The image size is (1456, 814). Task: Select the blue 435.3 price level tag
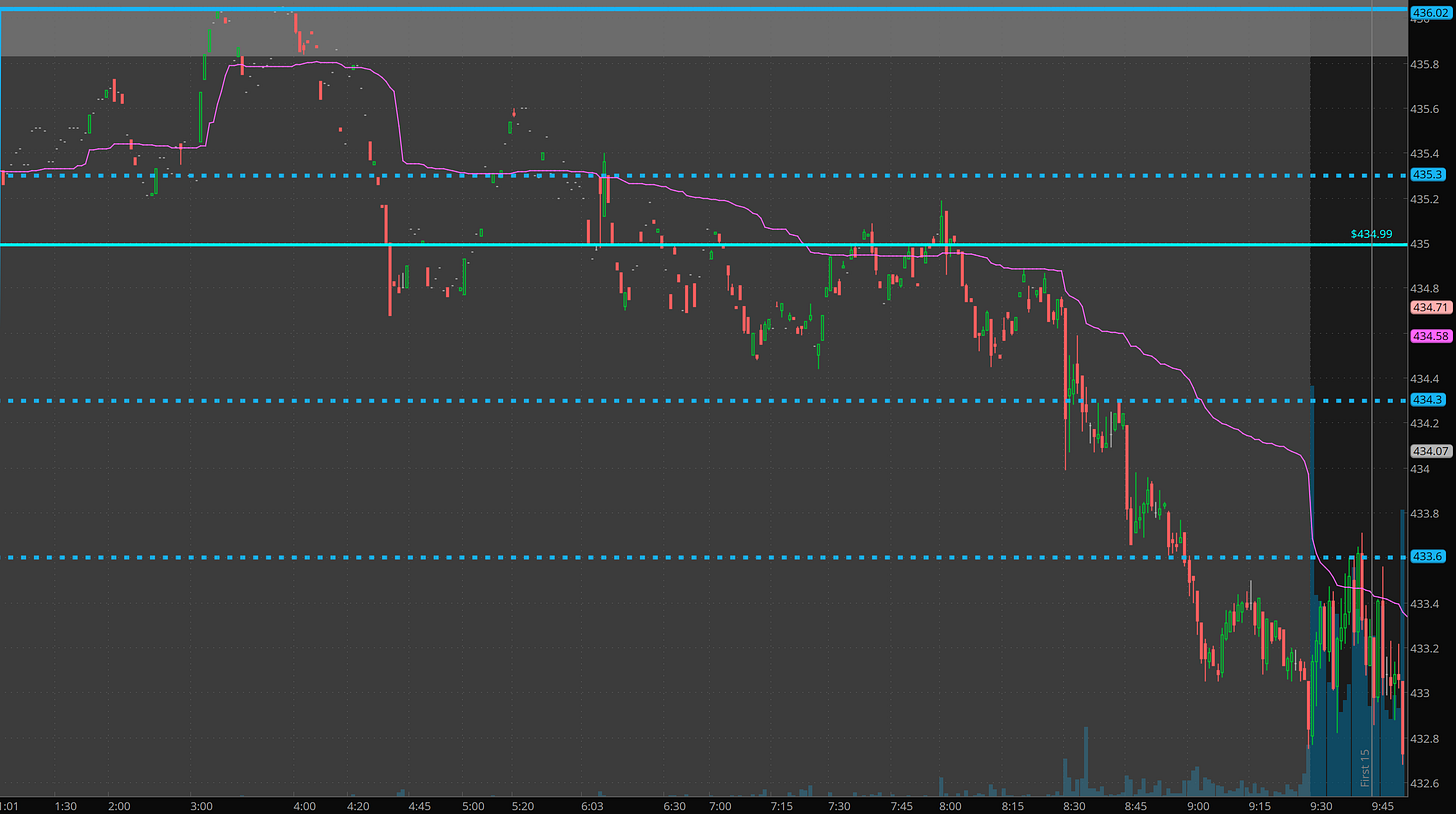pyautogui.click(x=1427, y=175)
